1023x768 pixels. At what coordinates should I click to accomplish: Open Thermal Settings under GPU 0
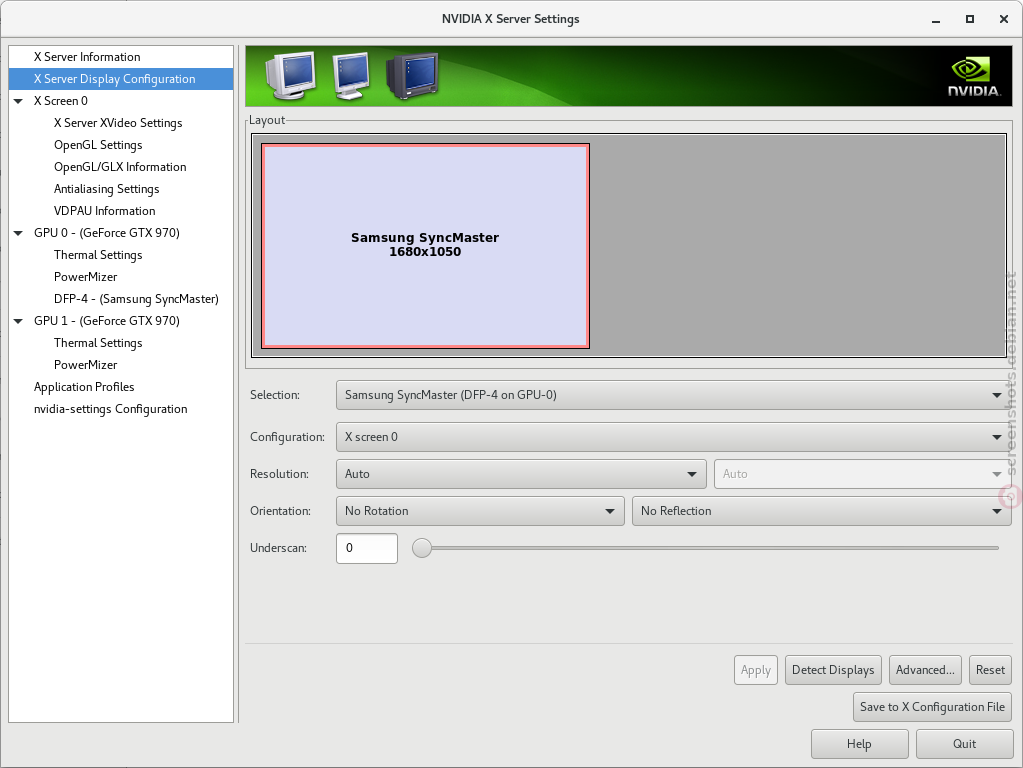click(x=121, y=255)
